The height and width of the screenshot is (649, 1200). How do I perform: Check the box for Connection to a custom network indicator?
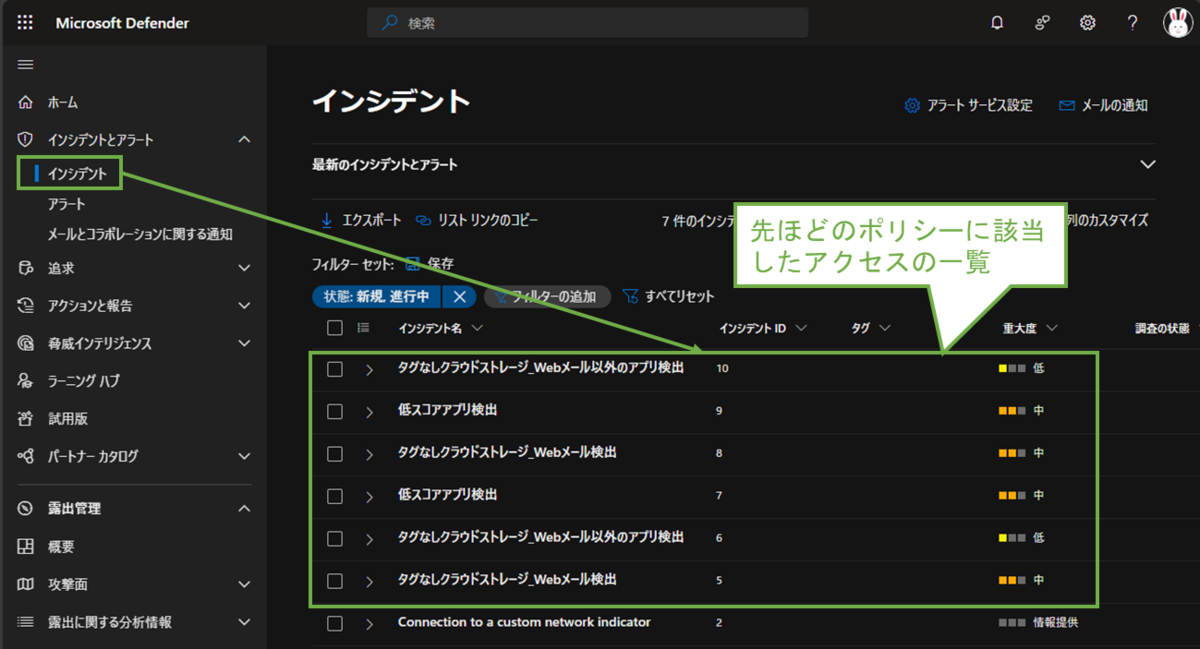pyautogui.click(x=335, y=623)
